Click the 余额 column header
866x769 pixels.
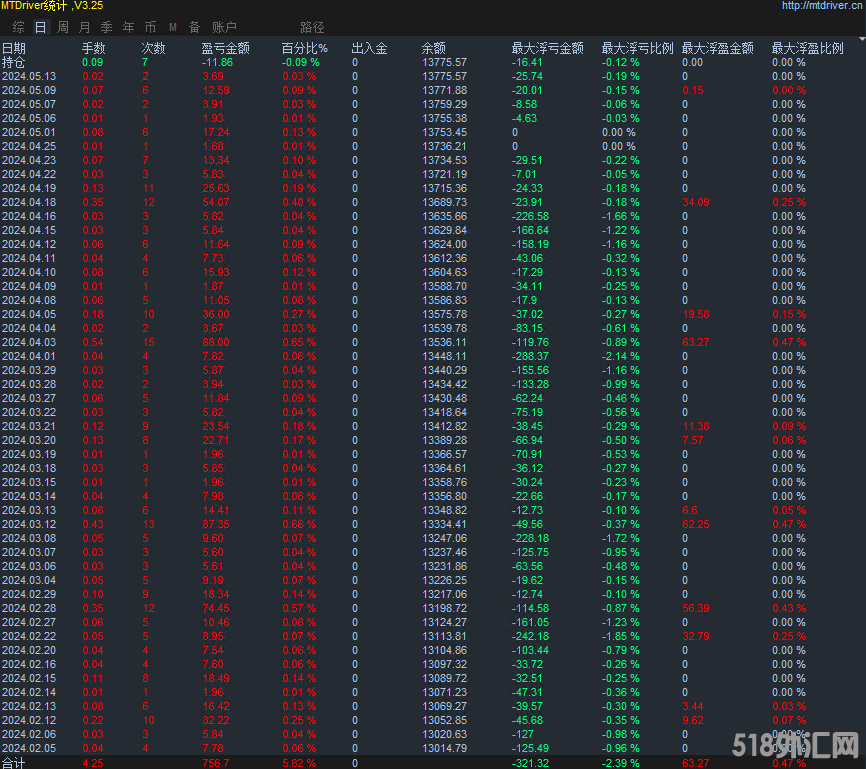pyautogui.click(x=434, y=48)
